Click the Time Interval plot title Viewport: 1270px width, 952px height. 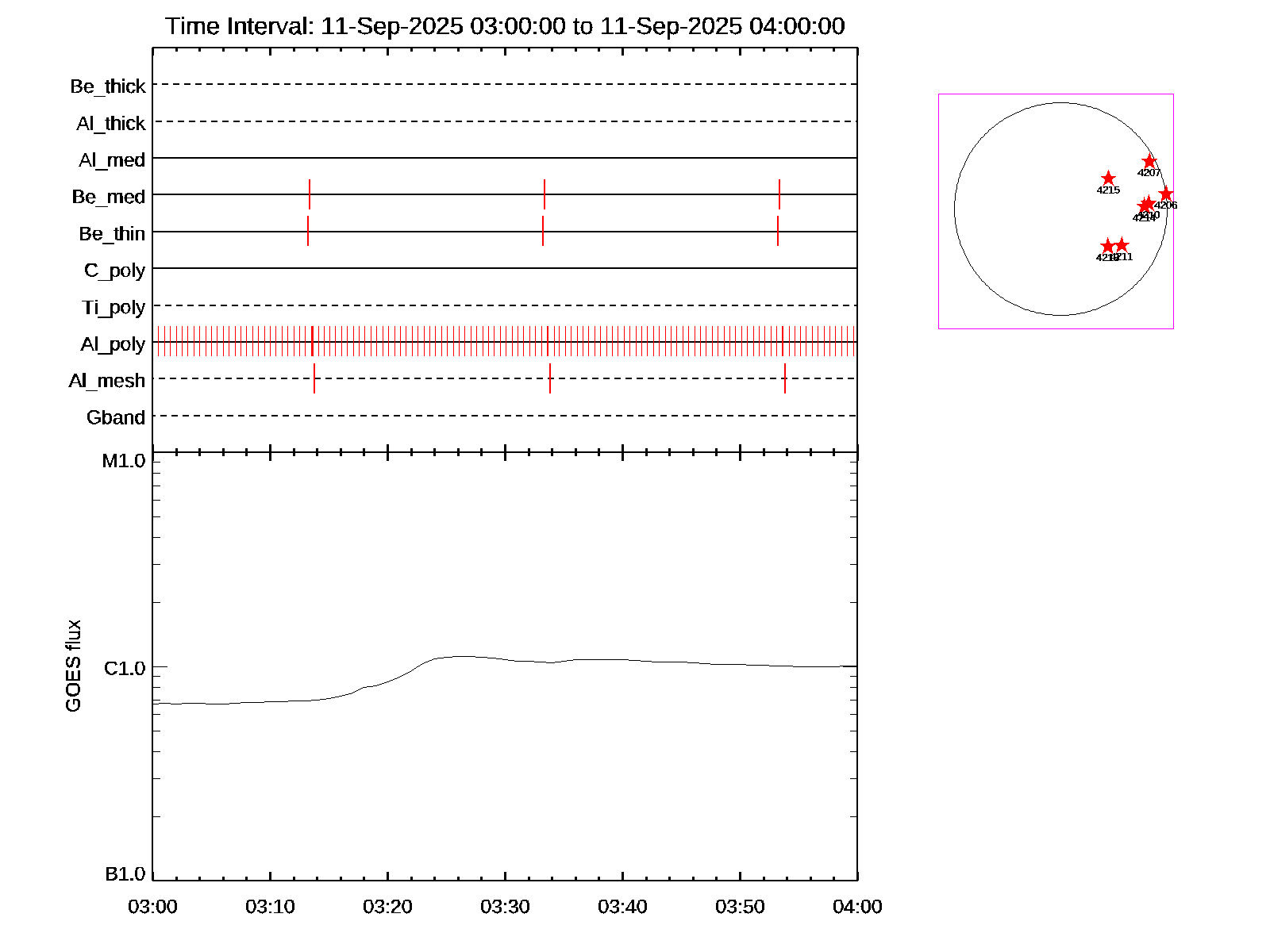tap(505, 26)
